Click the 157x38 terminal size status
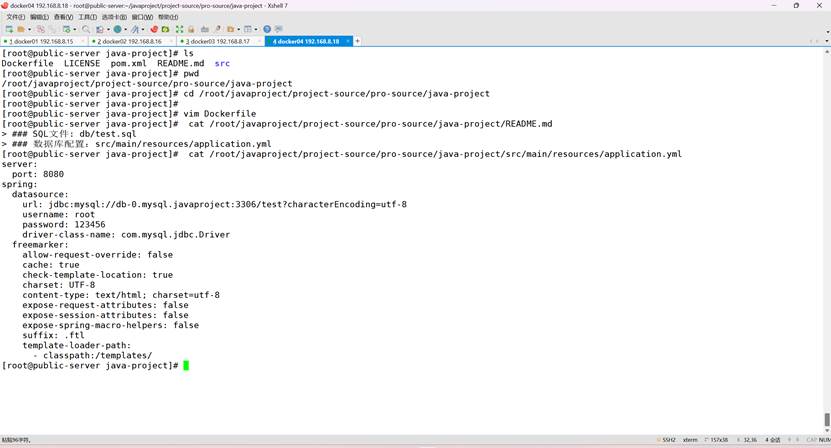 click(x=717, y=440)
